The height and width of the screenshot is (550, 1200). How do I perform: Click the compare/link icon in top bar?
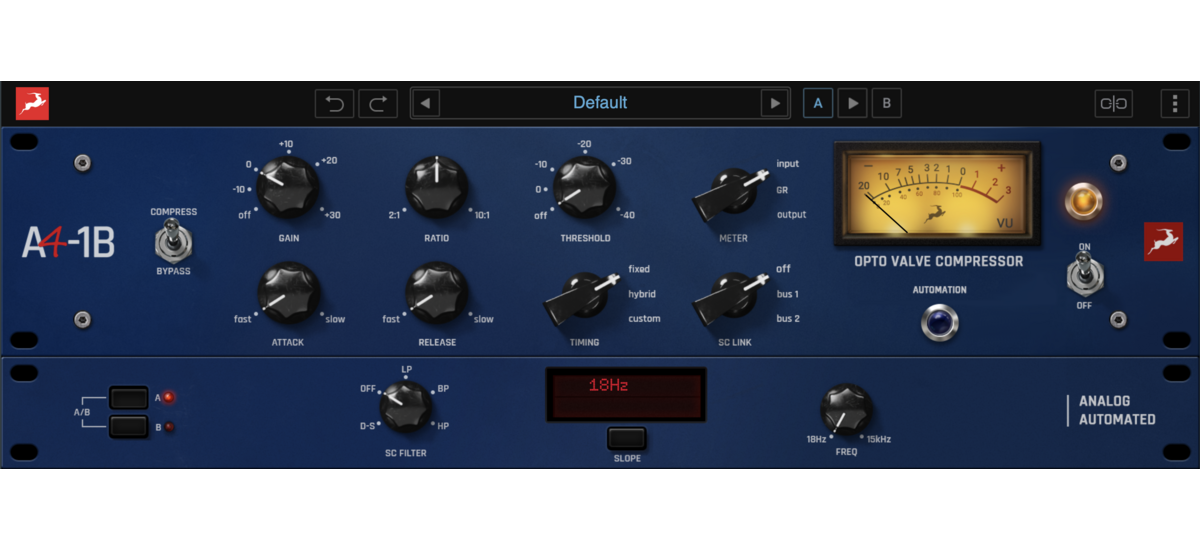click(1113, 103)
